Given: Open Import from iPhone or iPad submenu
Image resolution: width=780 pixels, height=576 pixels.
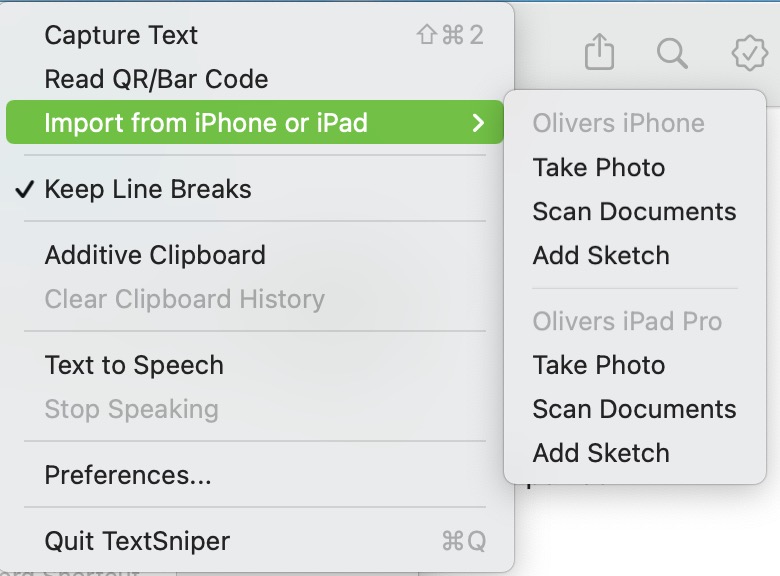Looking at the screenshot, I should 255,122.
